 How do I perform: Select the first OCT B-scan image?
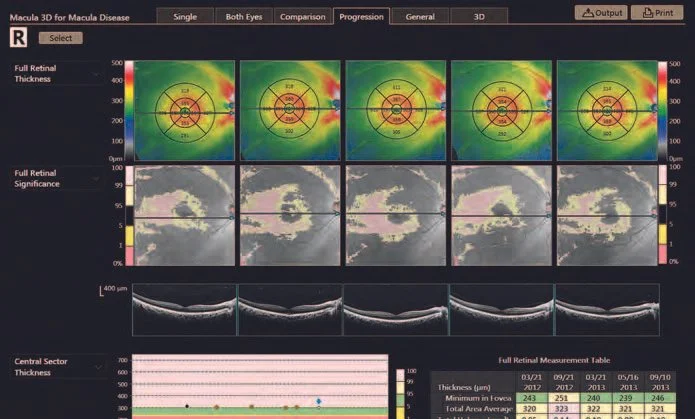(x=184, y=310)
